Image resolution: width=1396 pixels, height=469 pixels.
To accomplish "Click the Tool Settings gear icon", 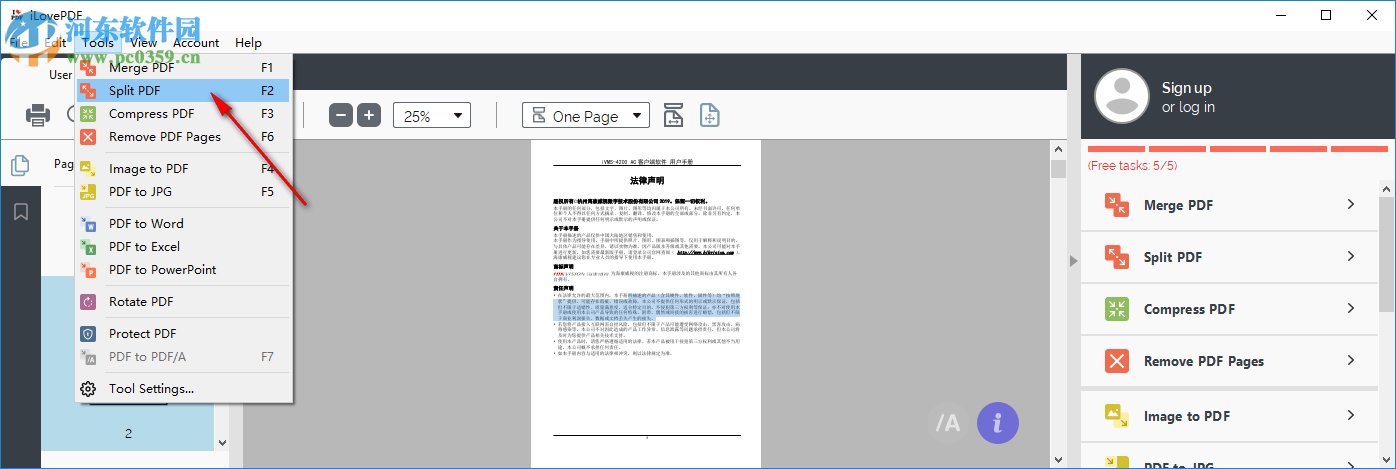I will pos(88,389).
